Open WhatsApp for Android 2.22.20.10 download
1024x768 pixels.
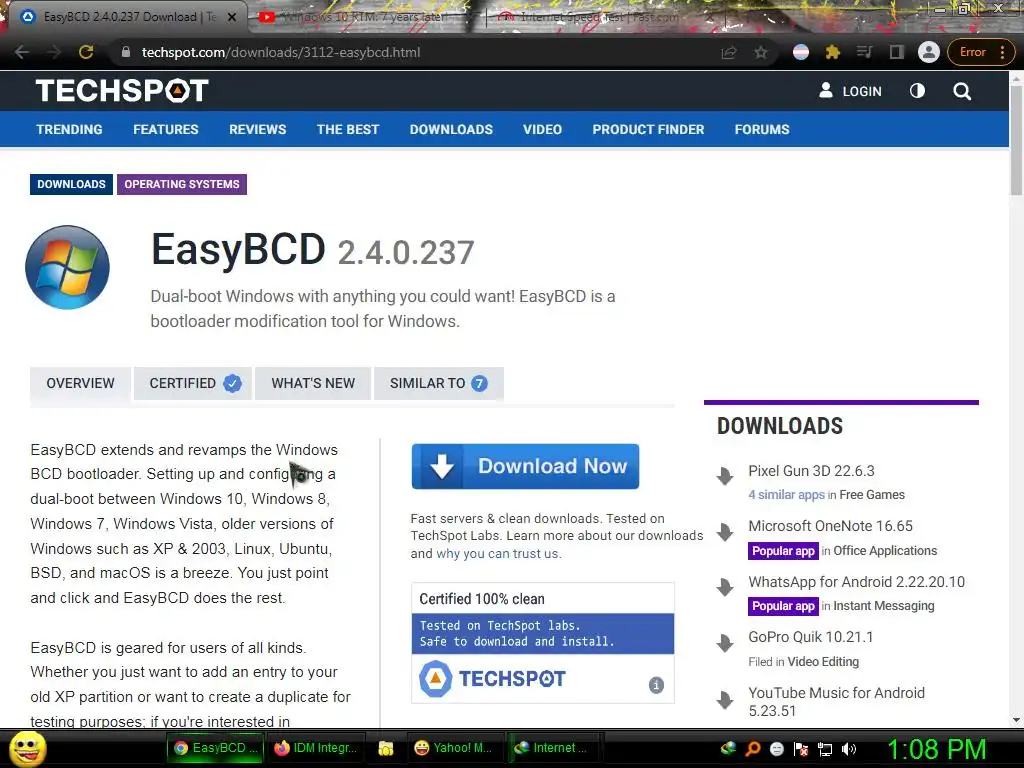coord(856,582)
